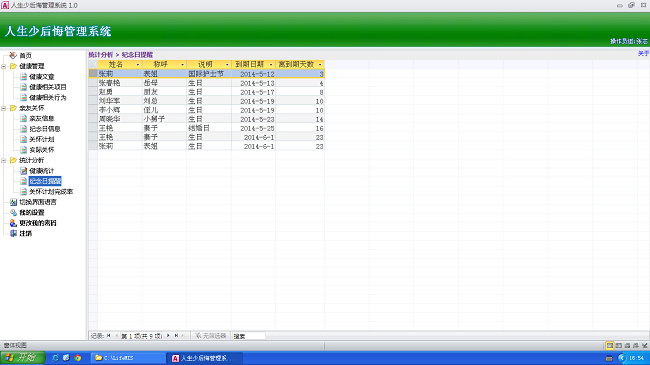The image size is (650, 365).
Task: Click the 李小辉 name cell
Action: 120,110
